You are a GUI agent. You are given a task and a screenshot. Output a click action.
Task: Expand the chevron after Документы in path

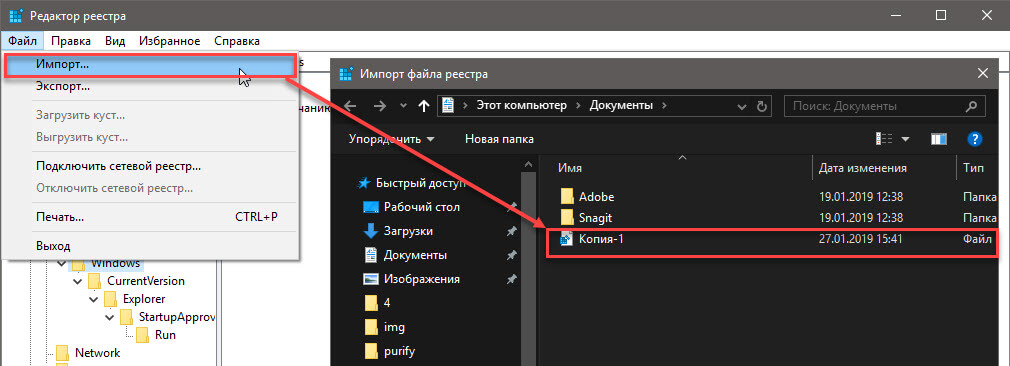point(665,106)
